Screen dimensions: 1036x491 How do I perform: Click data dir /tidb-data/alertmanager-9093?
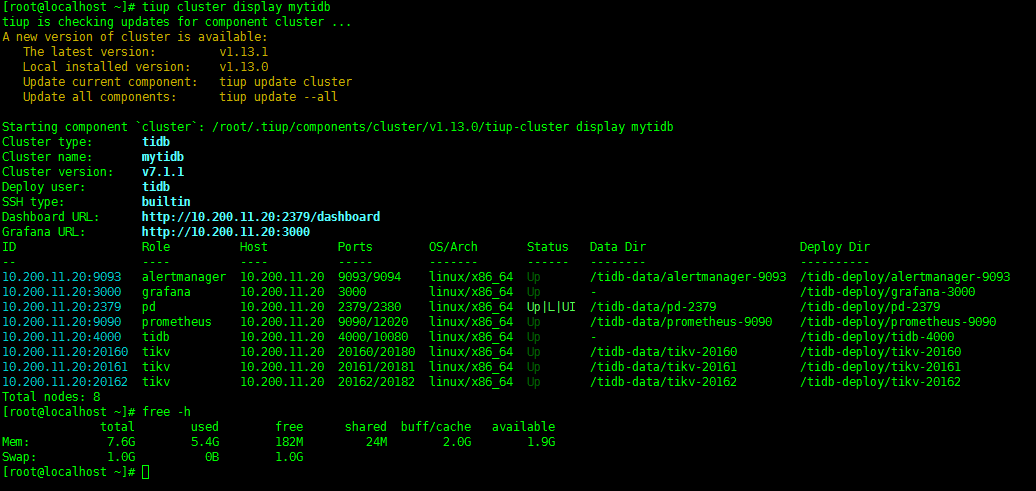coord(688,277)
